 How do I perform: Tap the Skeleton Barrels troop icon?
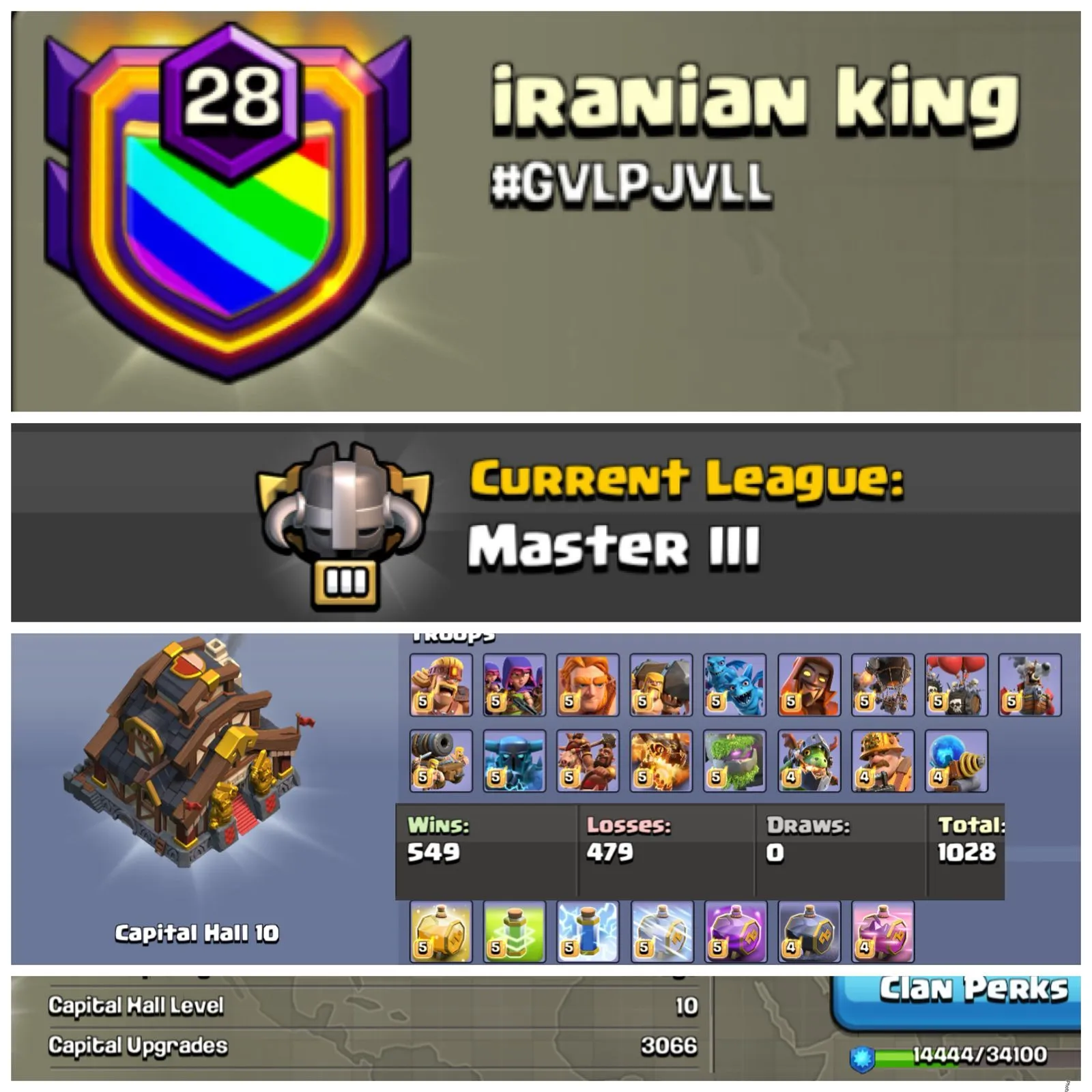956,685
